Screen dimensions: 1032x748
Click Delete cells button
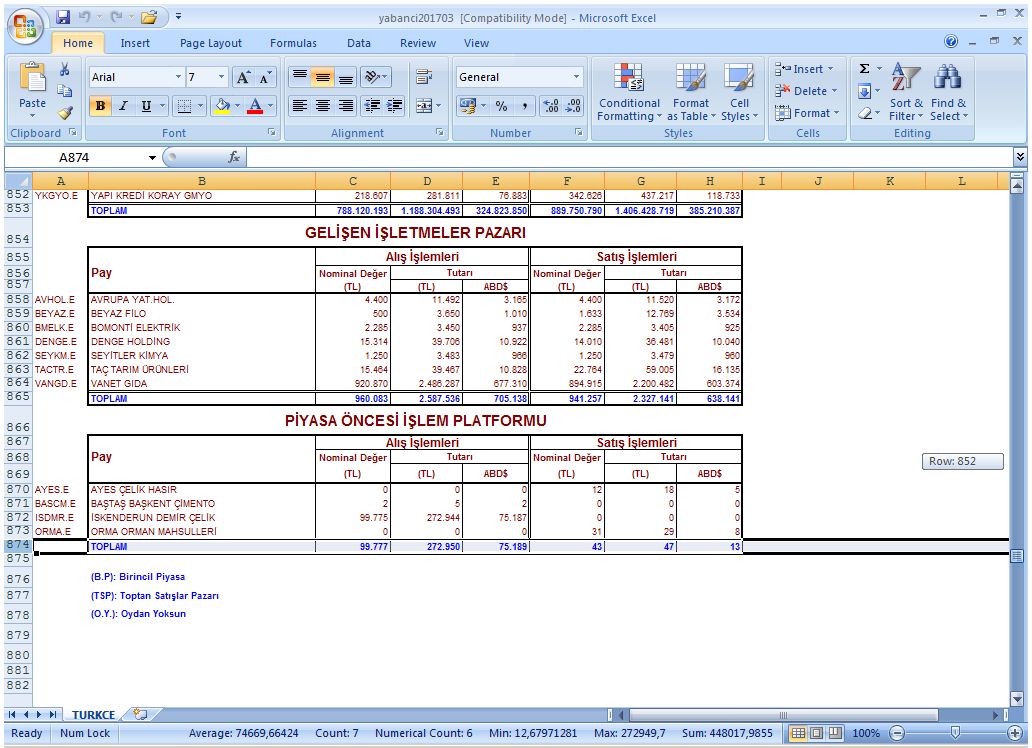[x=806, y=91]
